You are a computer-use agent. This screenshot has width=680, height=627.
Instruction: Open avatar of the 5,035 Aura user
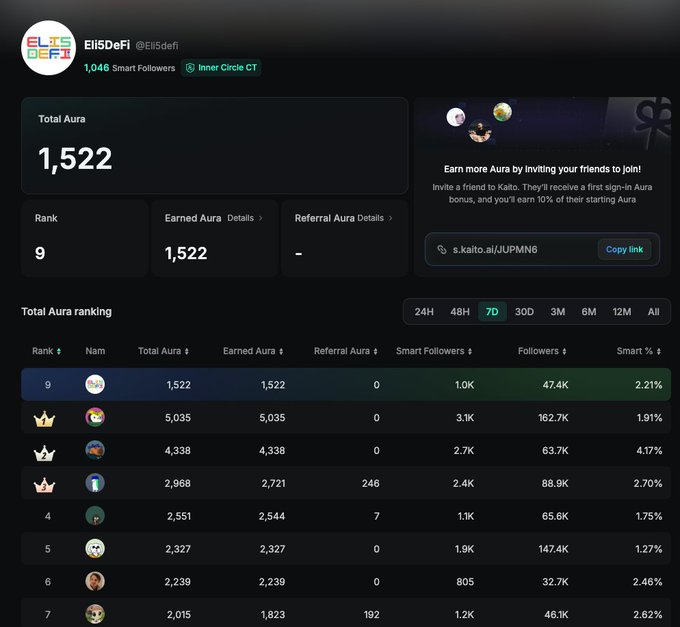tap(95, 417)
